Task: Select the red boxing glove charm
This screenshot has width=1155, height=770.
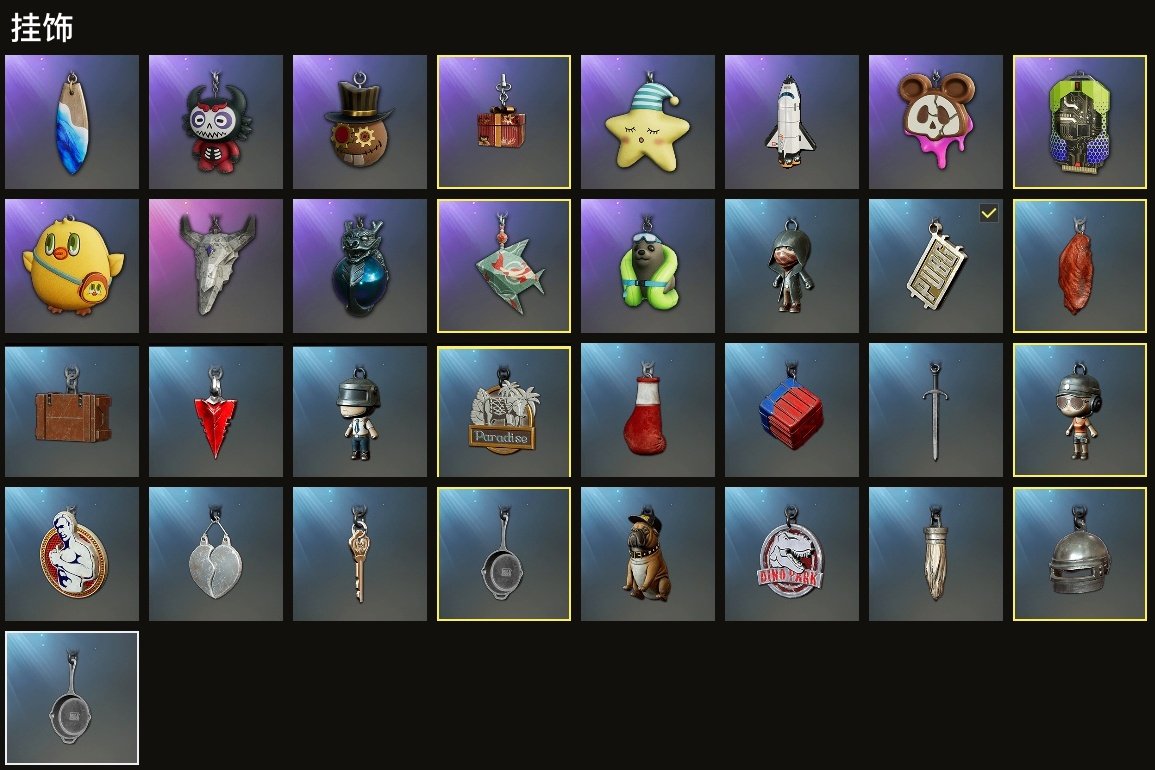Action: pyautogui.click(x=647, y=410)
